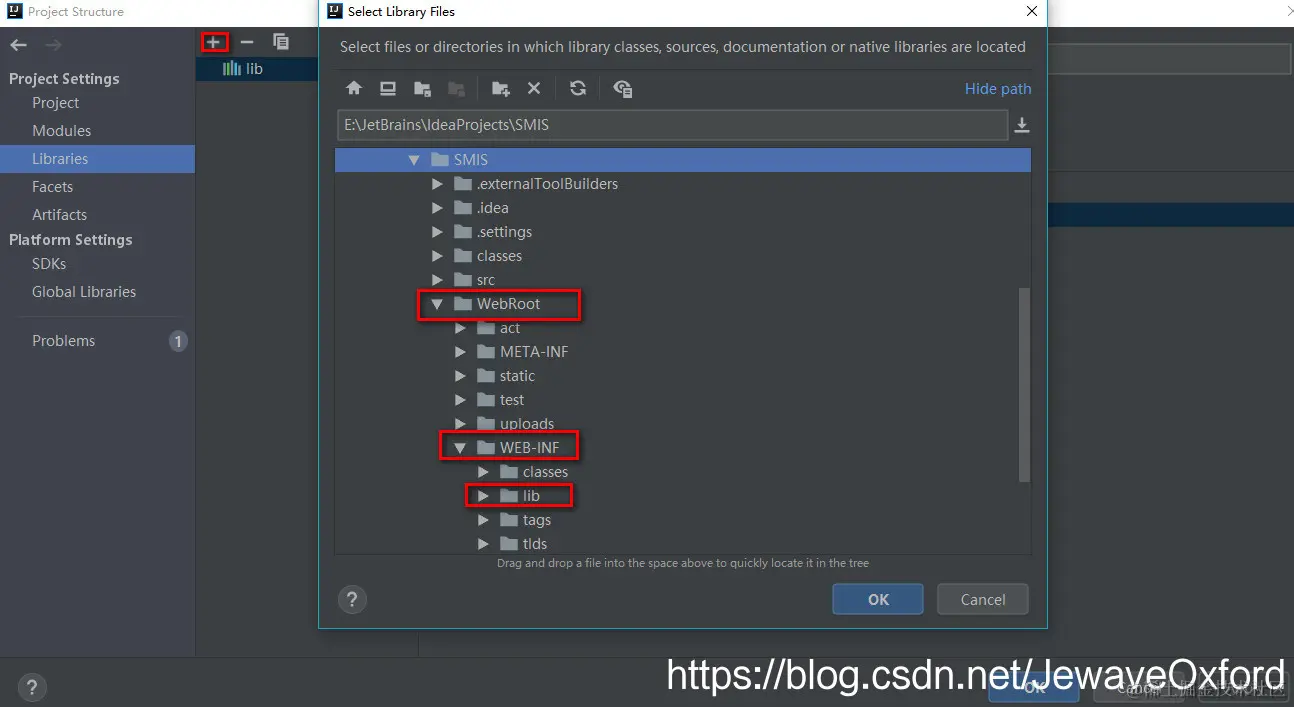The width and height of the screenshot is (1294, 707).
Task: Click the Delete (X) icon in dialog toolbar
Action: click(534, 88)
